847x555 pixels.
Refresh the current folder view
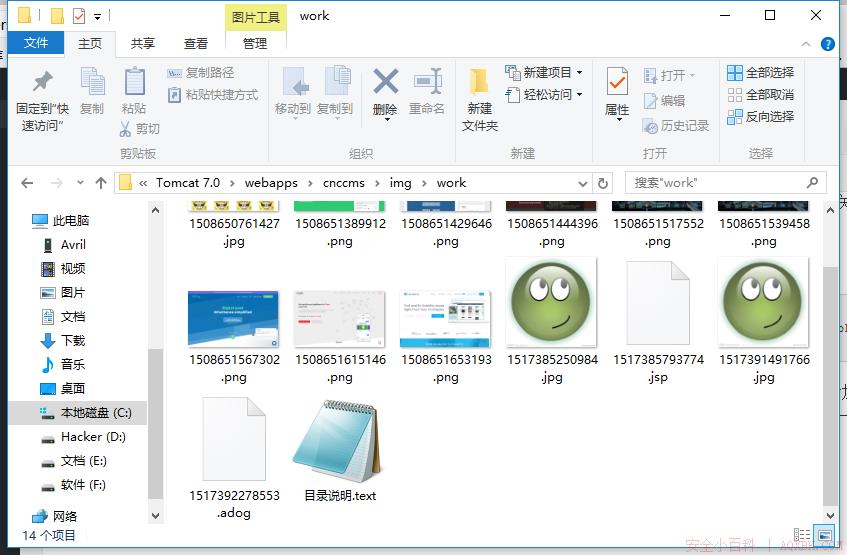point(603,184)
